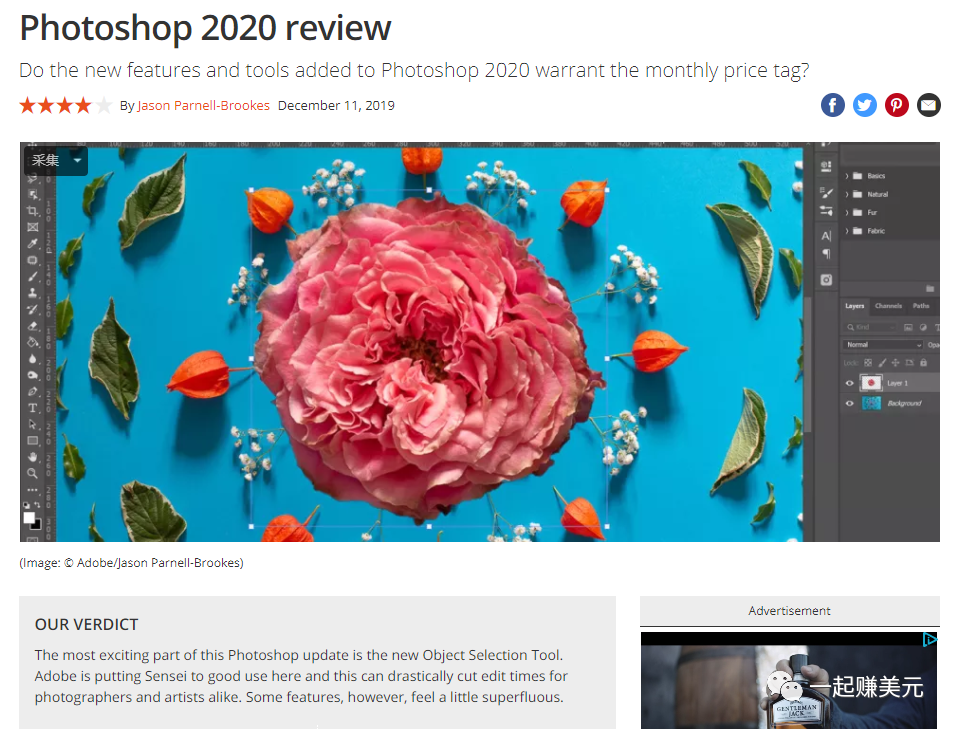Switch to the Paths tab
The image size is (955, 729).
click(921, 306)
